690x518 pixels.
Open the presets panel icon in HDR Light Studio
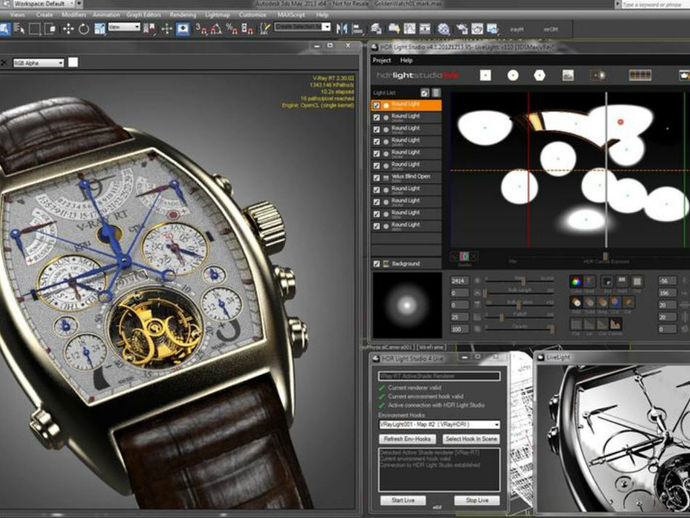[x=640, y=75]
